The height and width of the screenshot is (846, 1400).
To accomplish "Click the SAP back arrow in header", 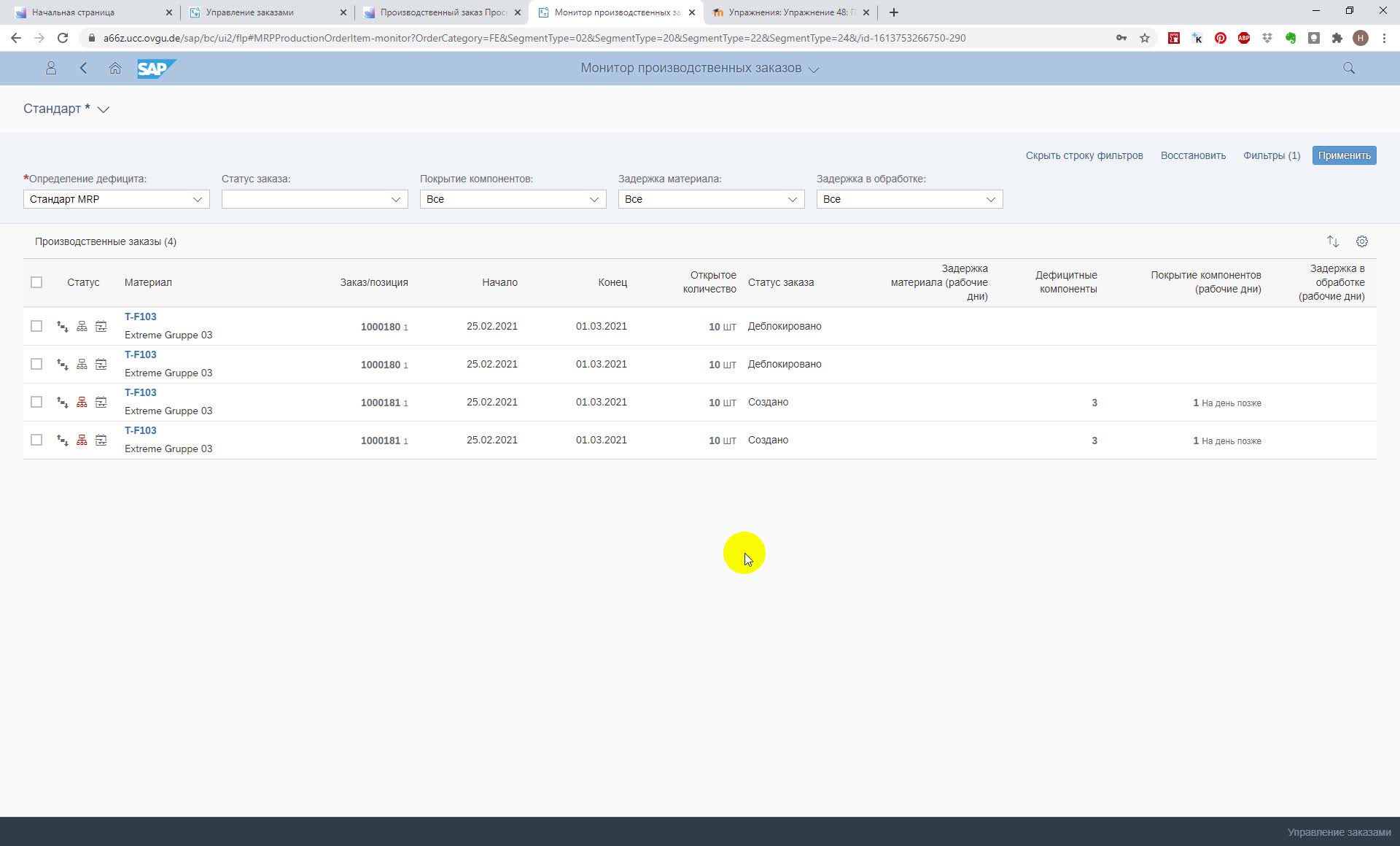I will pos(83,68).
